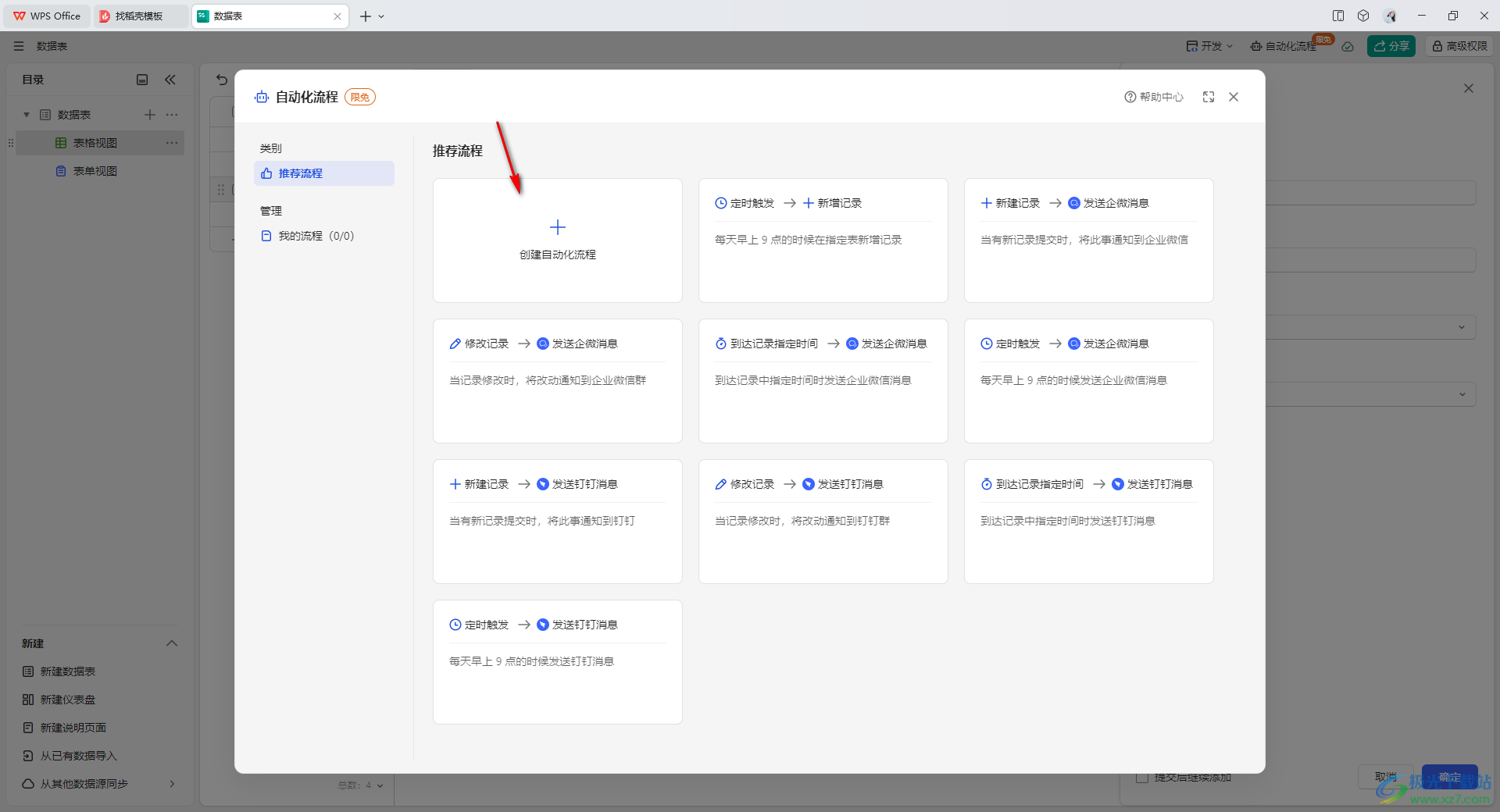Switch to the WPS Office home tab
This screenshot has height=812, width=1500.
pos(47,16)
